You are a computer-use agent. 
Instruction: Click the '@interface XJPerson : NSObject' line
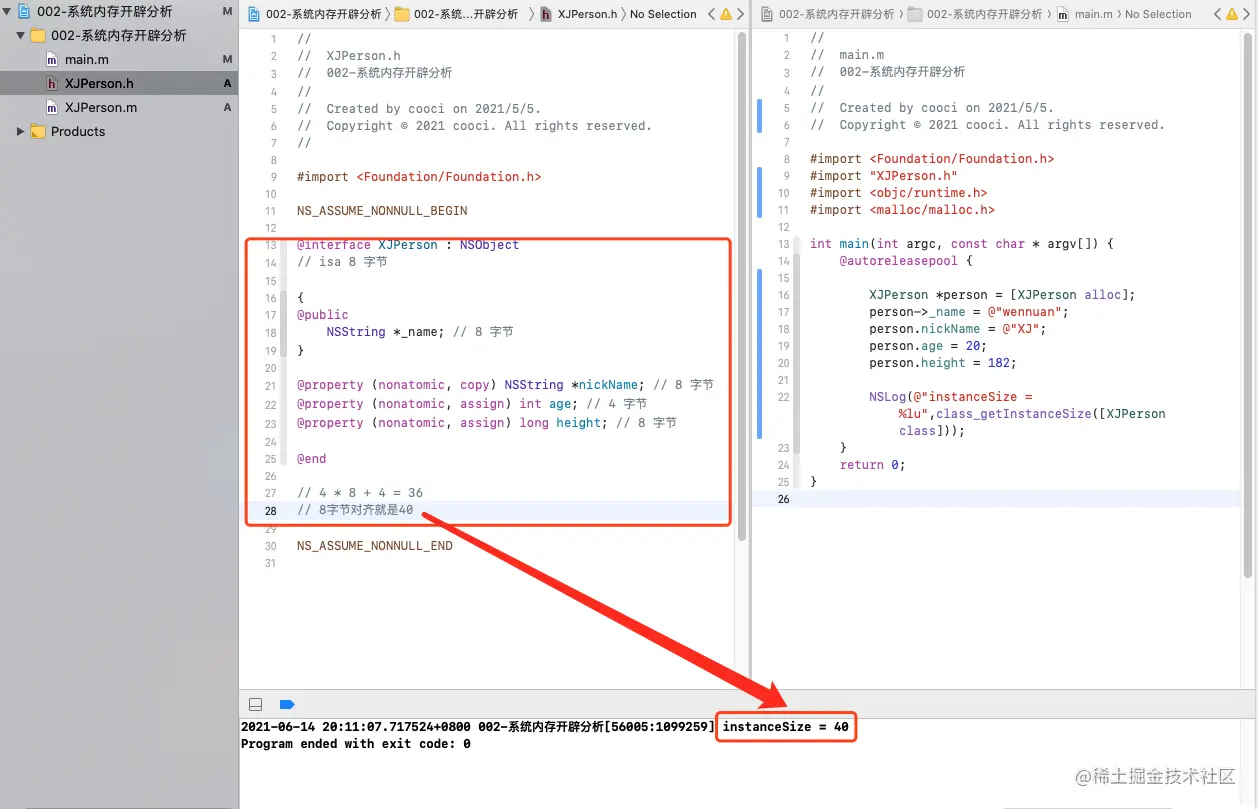408,245
